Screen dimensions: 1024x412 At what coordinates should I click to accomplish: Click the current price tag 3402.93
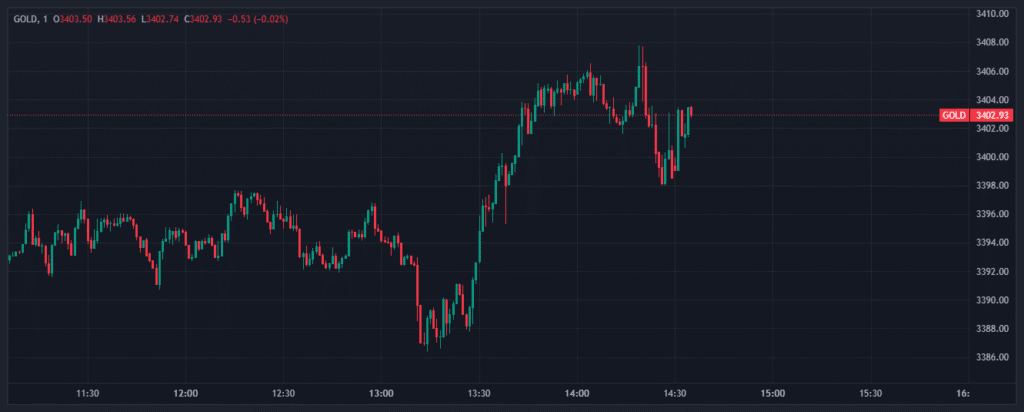[x=991, y=116]
